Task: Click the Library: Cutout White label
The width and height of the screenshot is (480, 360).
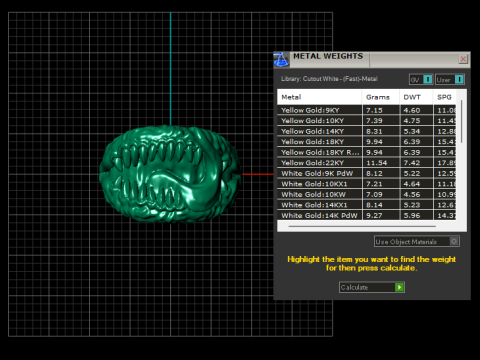Action: tap(329, 79)
